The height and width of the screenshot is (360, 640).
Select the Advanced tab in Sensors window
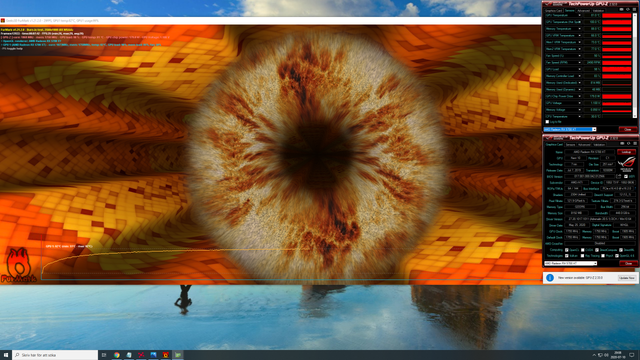(583, 11)
